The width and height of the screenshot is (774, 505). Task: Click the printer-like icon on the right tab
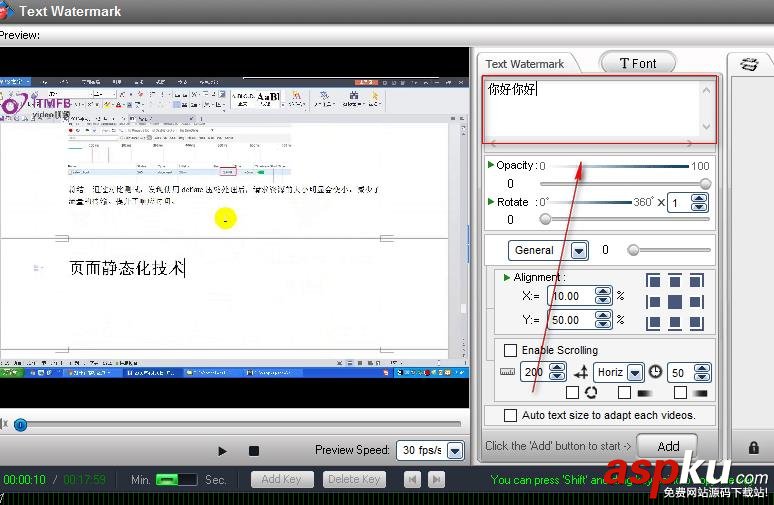point(749,64)
